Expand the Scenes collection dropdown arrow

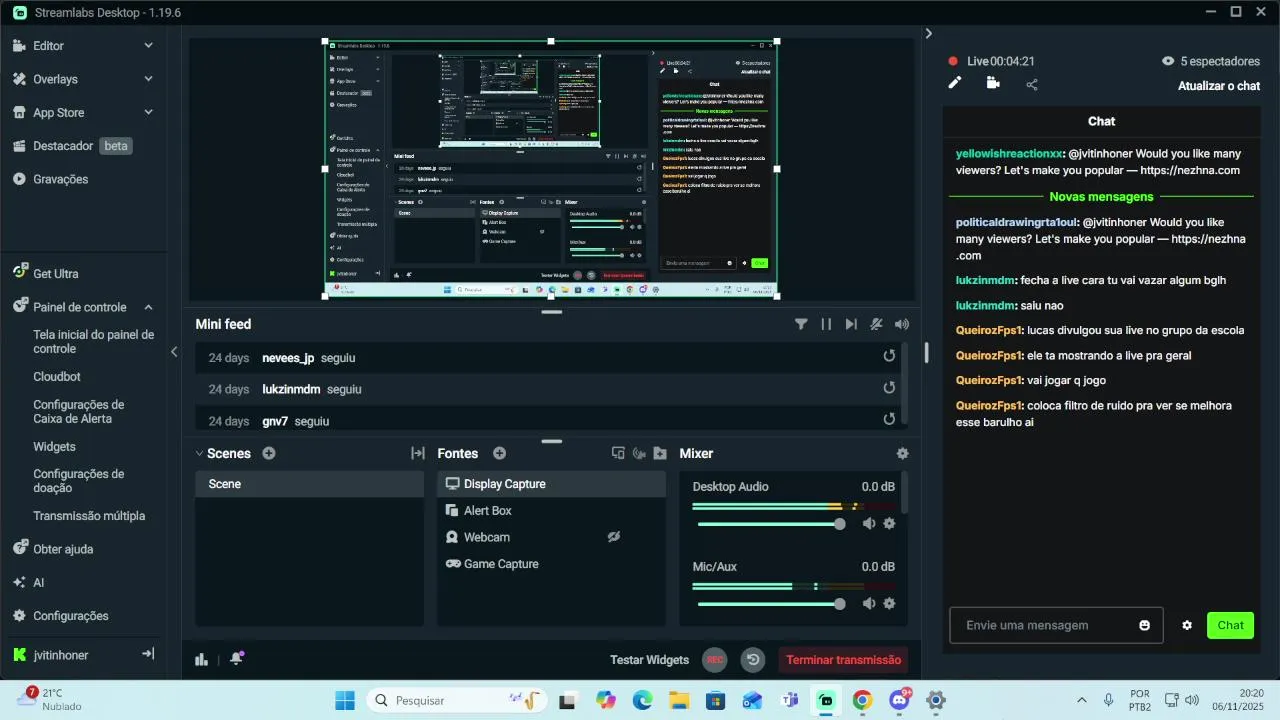pos(199,453)
